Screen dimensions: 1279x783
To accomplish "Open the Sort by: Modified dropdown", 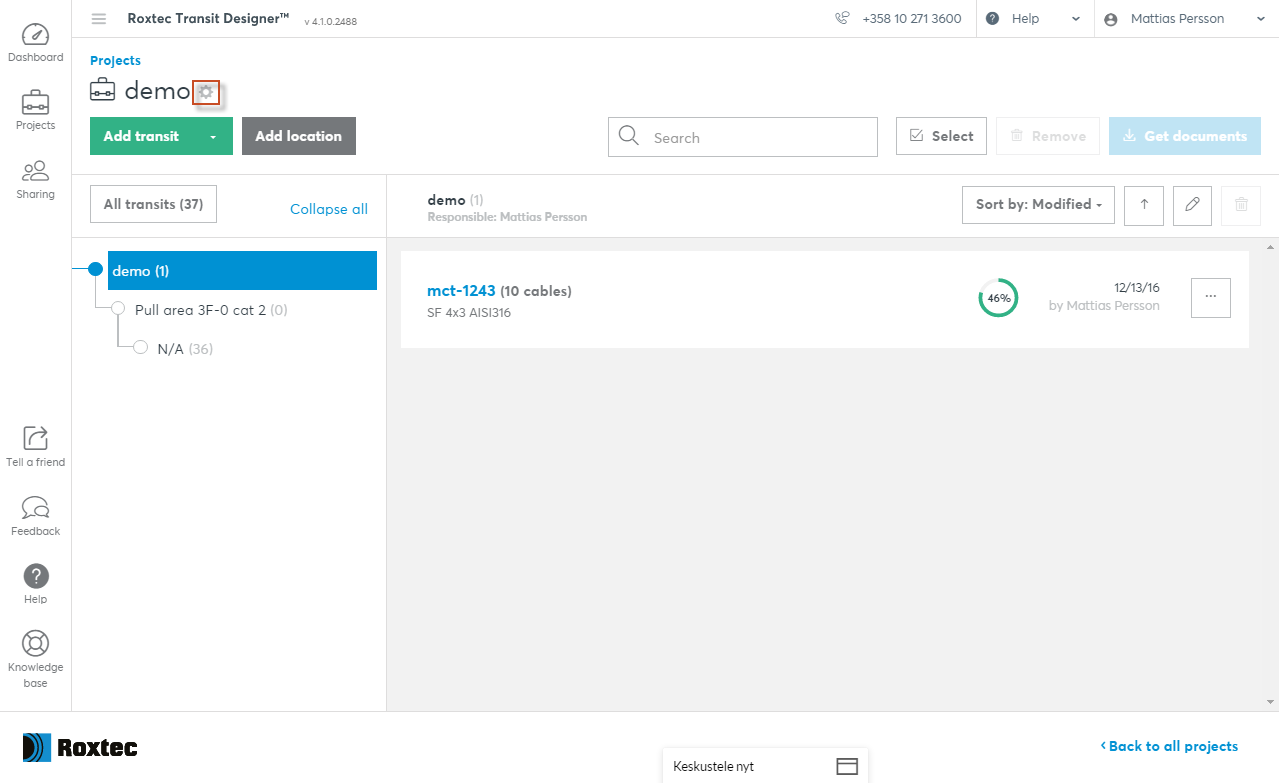I will click(x=1038, y=205).
